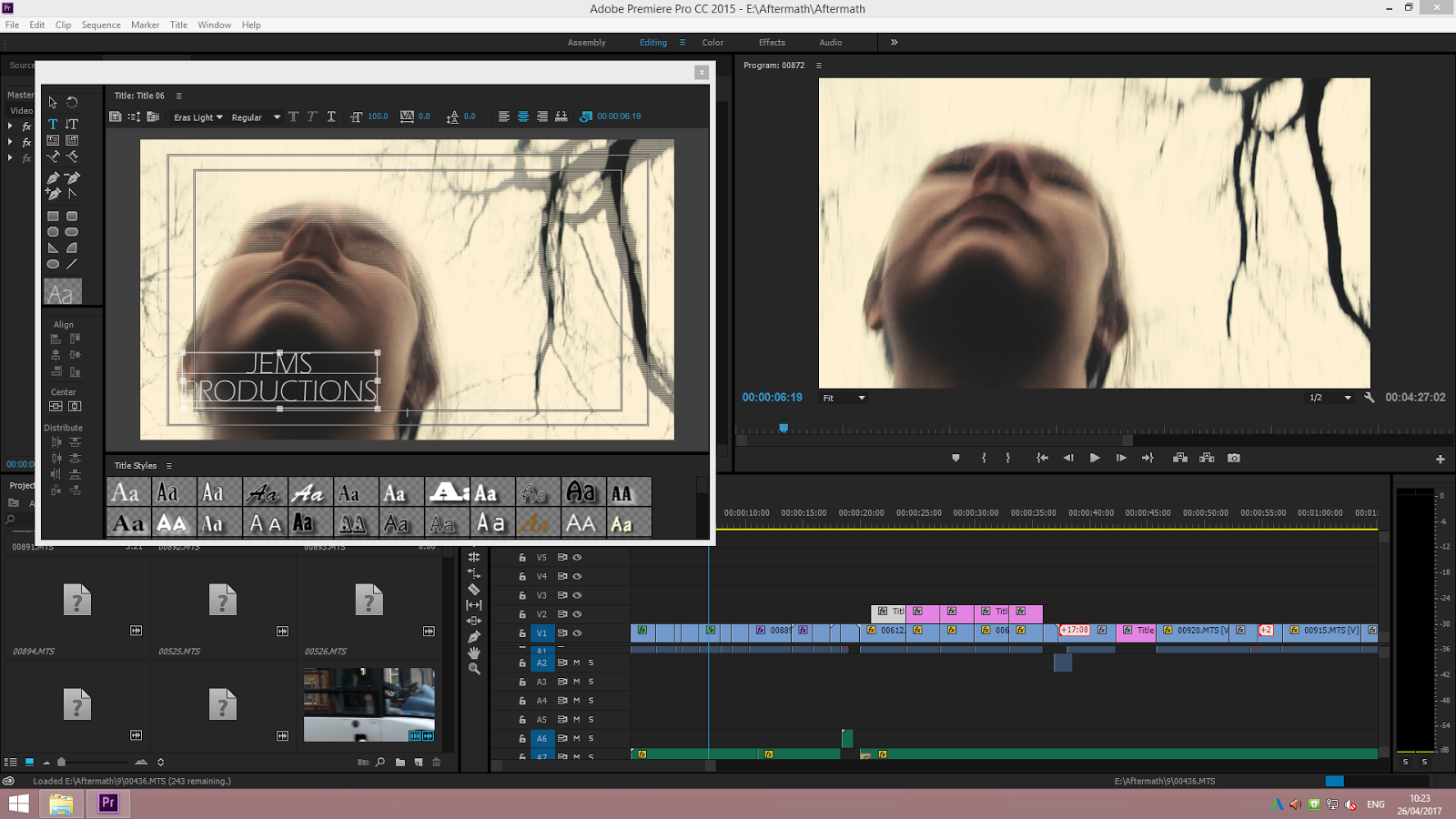Open the Marker menu

pyautogui.click(x=145, y=25)
